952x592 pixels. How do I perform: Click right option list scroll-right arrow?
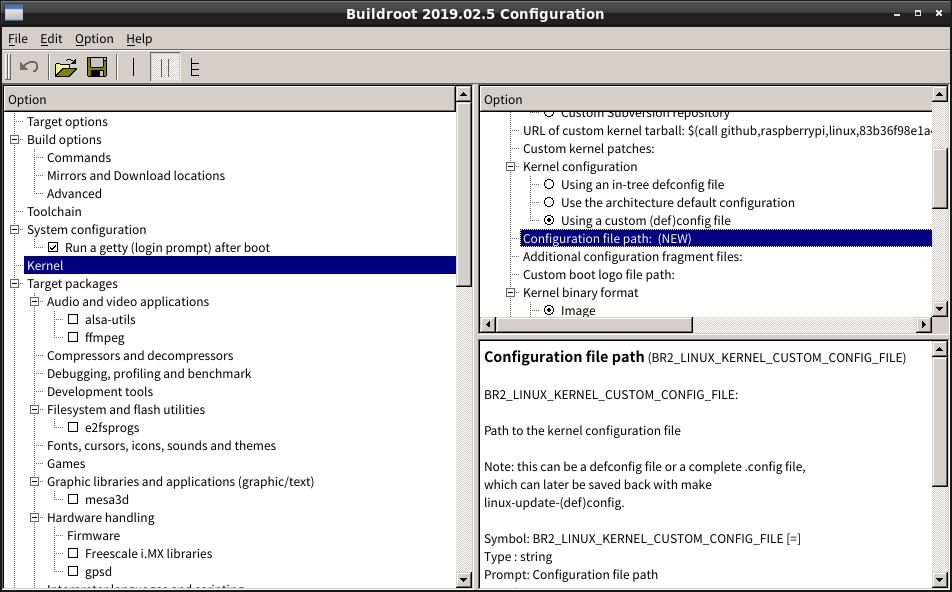pyautogui.click(x=923, y=325)
